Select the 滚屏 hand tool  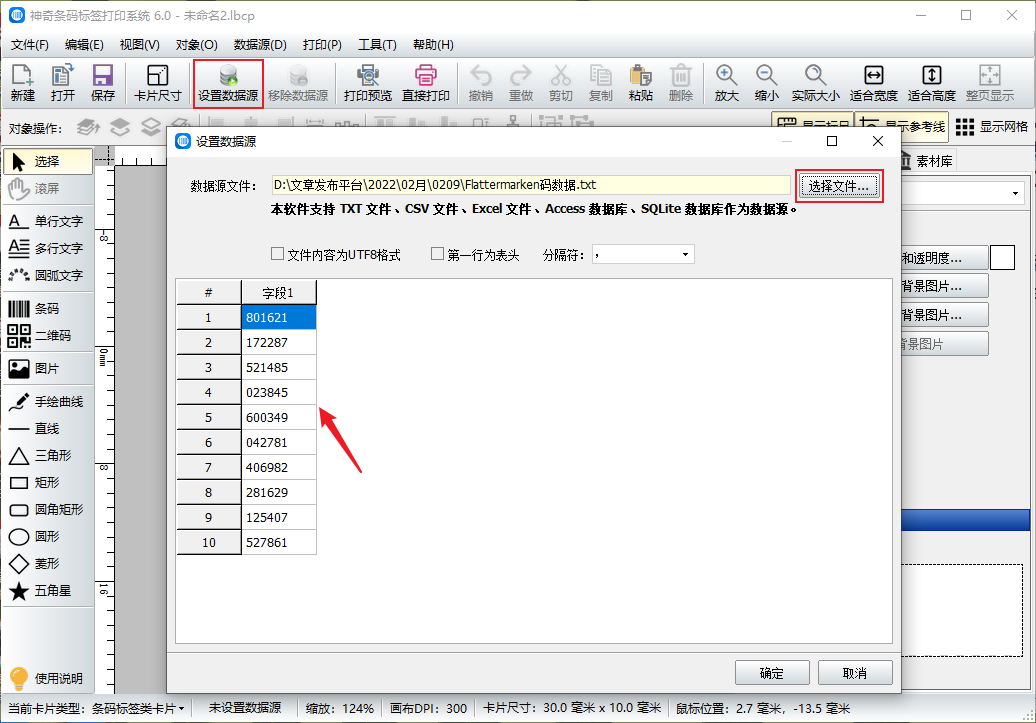48,188
